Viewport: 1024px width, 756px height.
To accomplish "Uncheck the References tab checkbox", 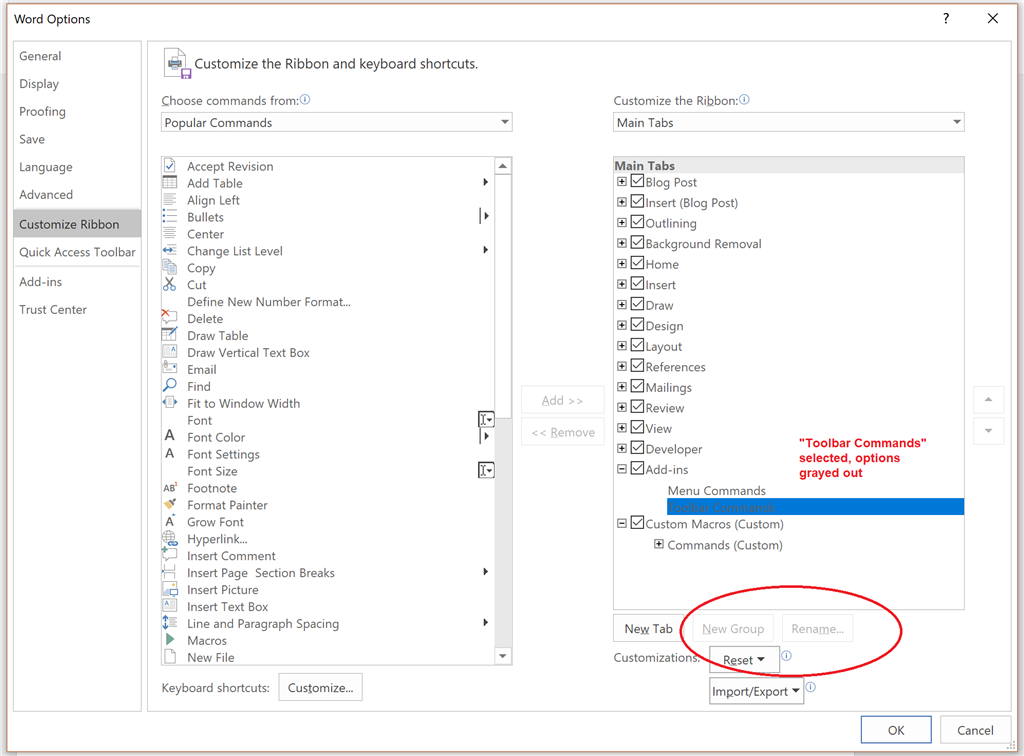I will click(x=637, y=366).
